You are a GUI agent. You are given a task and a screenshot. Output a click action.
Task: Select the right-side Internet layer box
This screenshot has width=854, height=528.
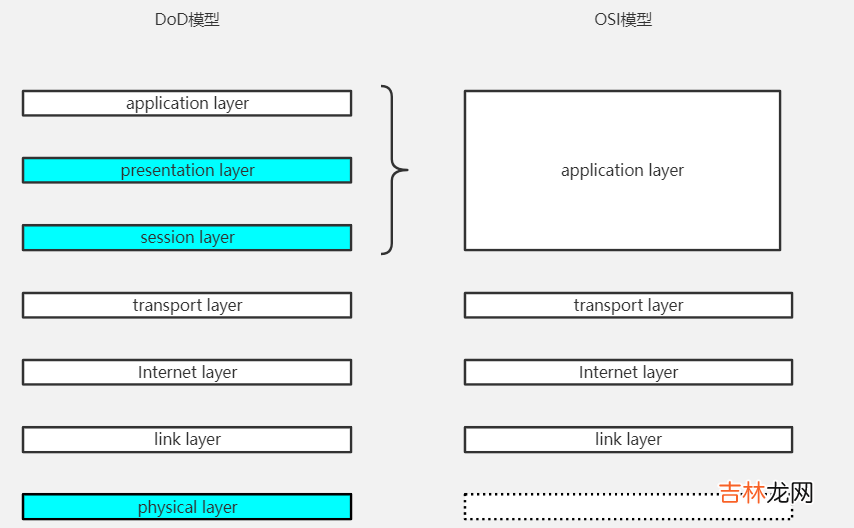(x=628, y=372)
